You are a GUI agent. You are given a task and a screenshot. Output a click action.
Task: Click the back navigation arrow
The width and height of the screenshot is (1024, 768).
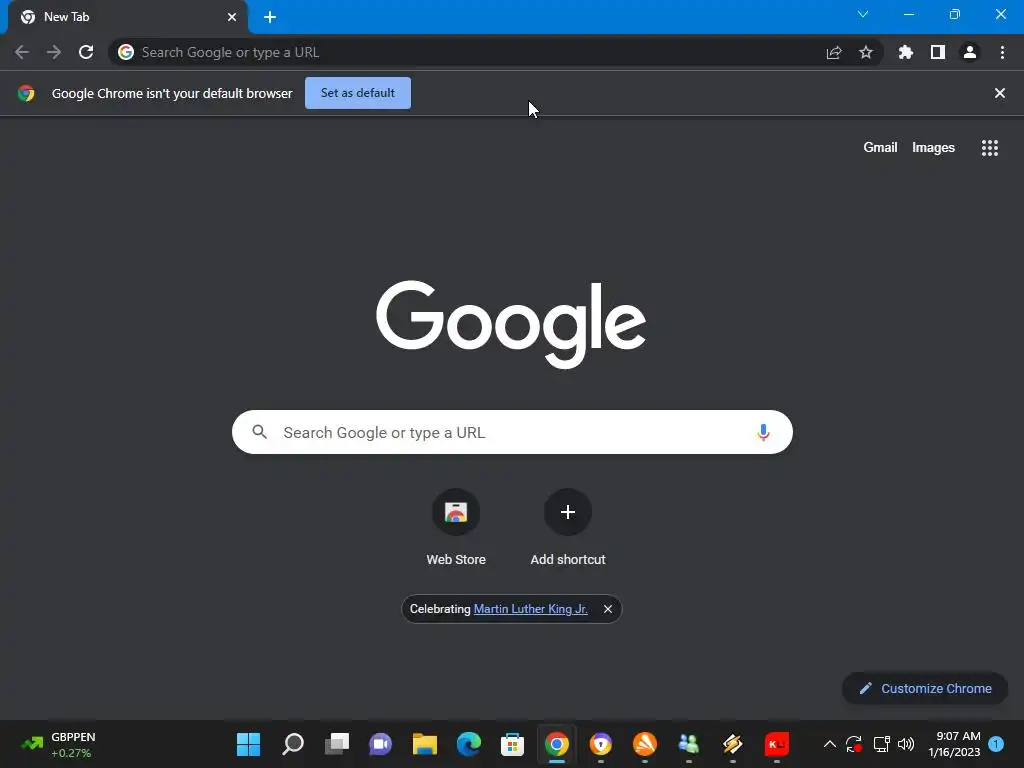[22, 52]
